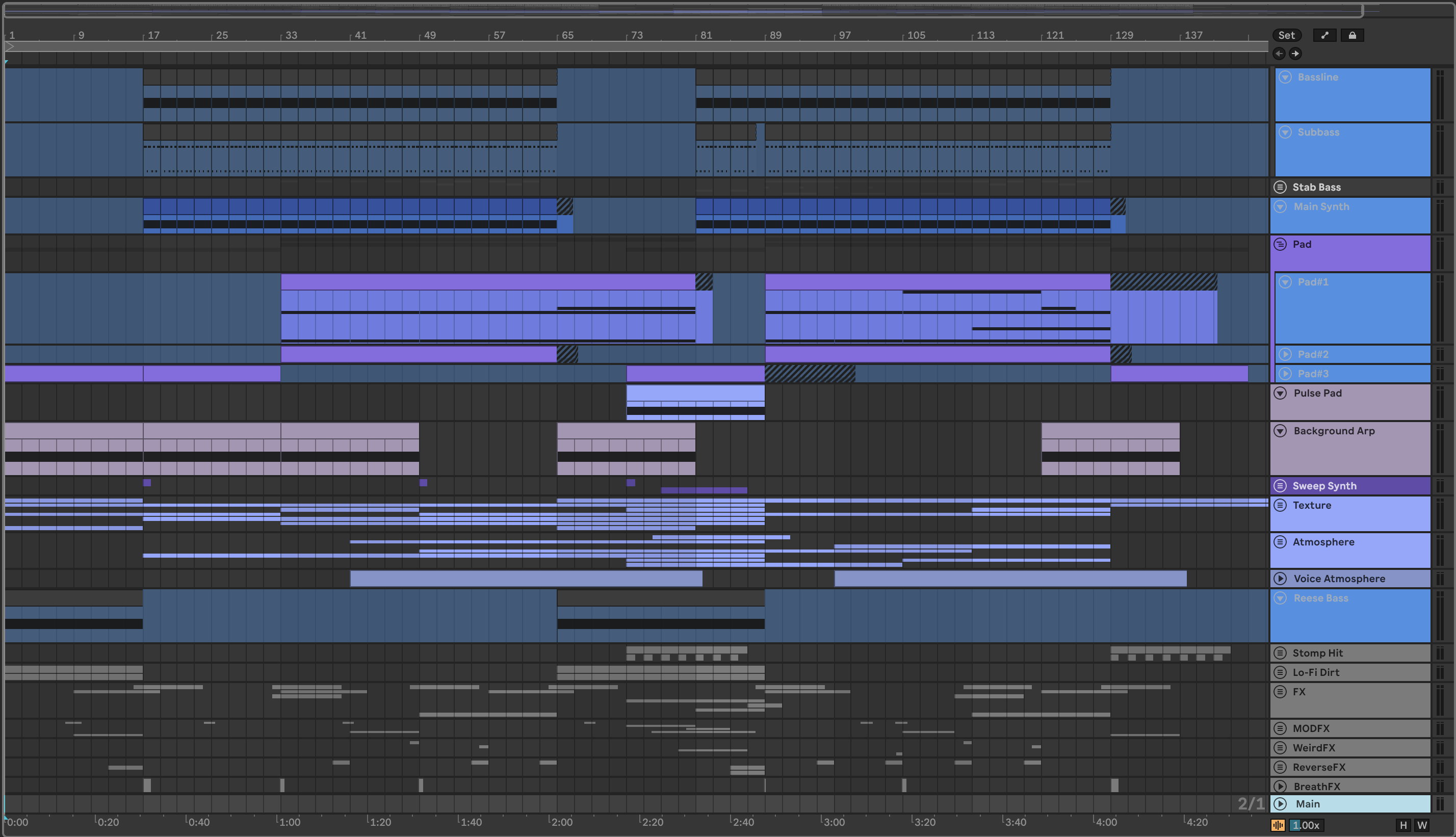Jump to the next locator arrow
The width and height of the screenshot is (1456, 837).
point(1295,54)
